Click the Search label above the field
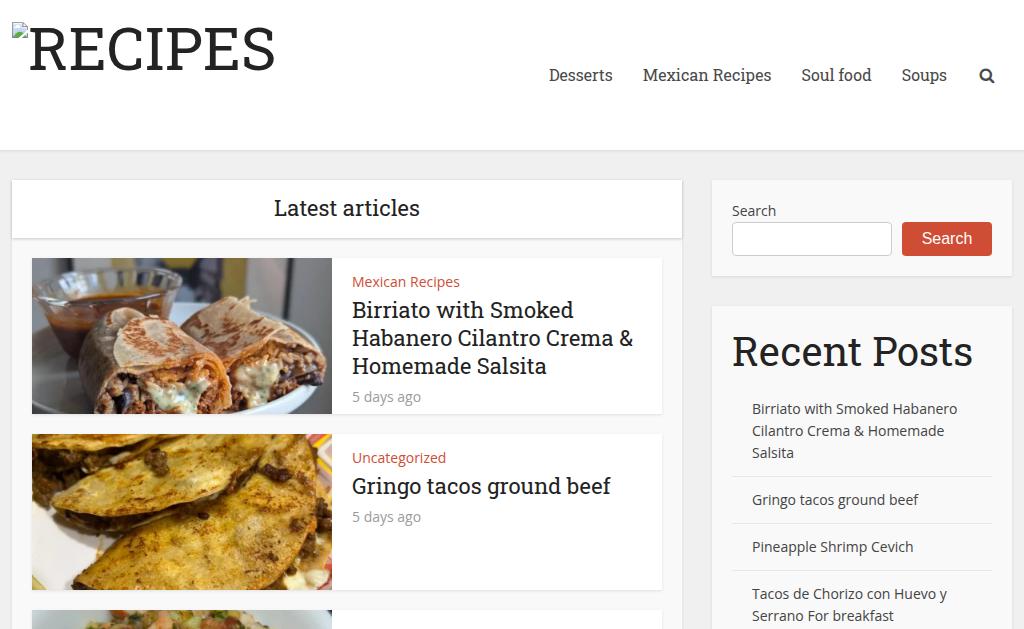This screenshot has width=1024, height=629. [x=754, y=211]
